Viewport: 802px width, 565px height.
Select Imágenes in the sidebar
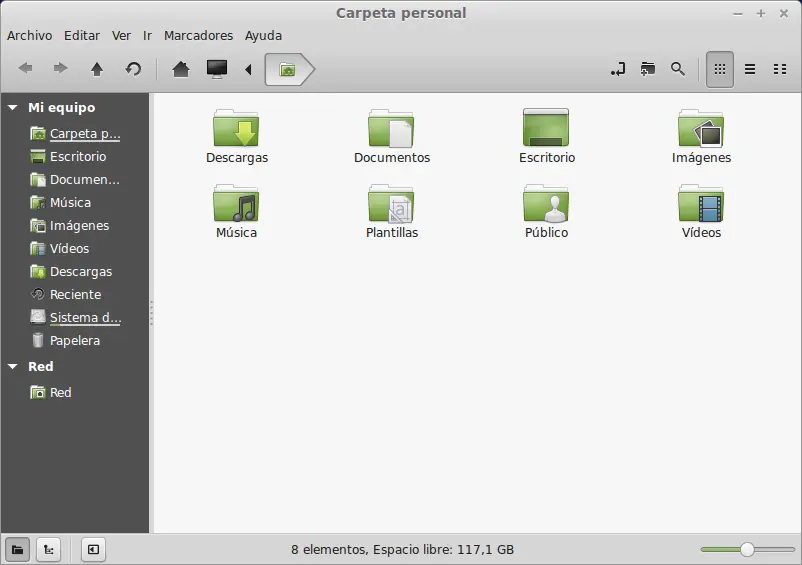pyautogui.click(x=70, y=225)
